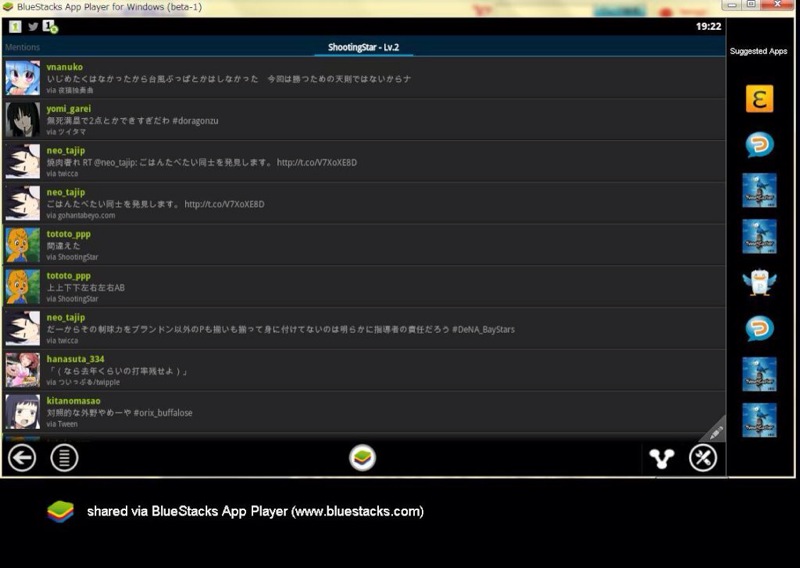The image size is (800, 568).
Task: Click 'via ツイタマ' source text
Action: [x=66, y=132]
